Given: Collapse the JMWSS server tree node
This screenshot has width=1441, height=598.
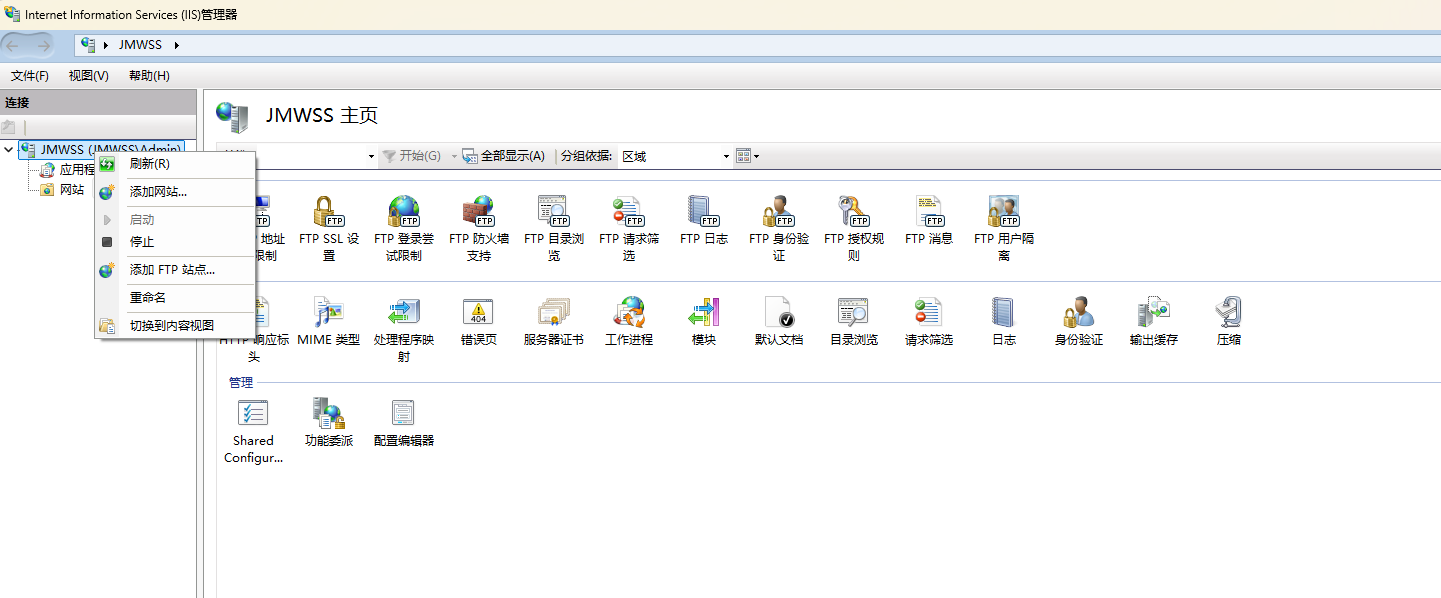Looking at the screenshot, I should (x=9, y=150).
